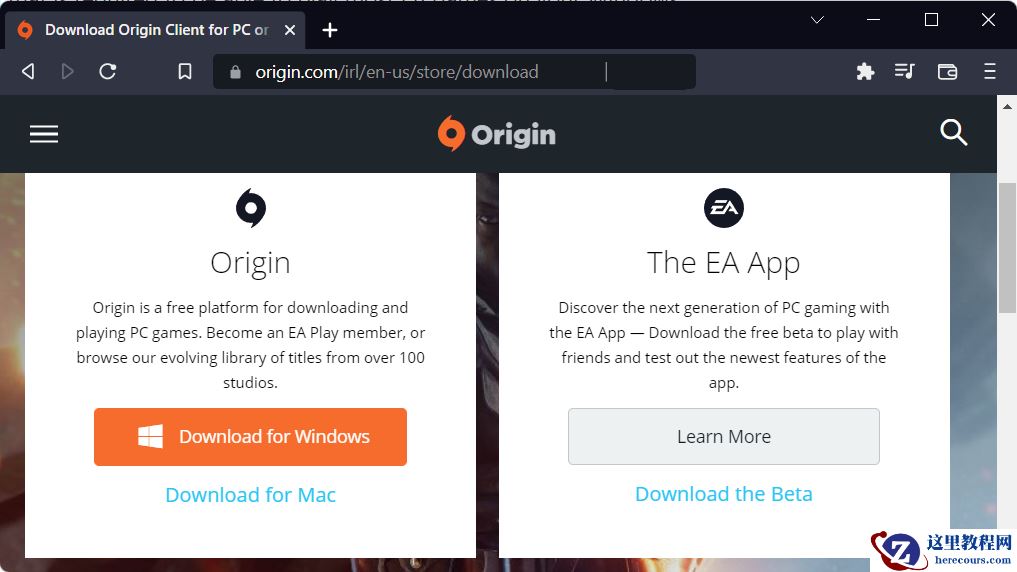Open the browser main menu icon
Viewport: 1017px width, 572px height.
click(990, 71)
